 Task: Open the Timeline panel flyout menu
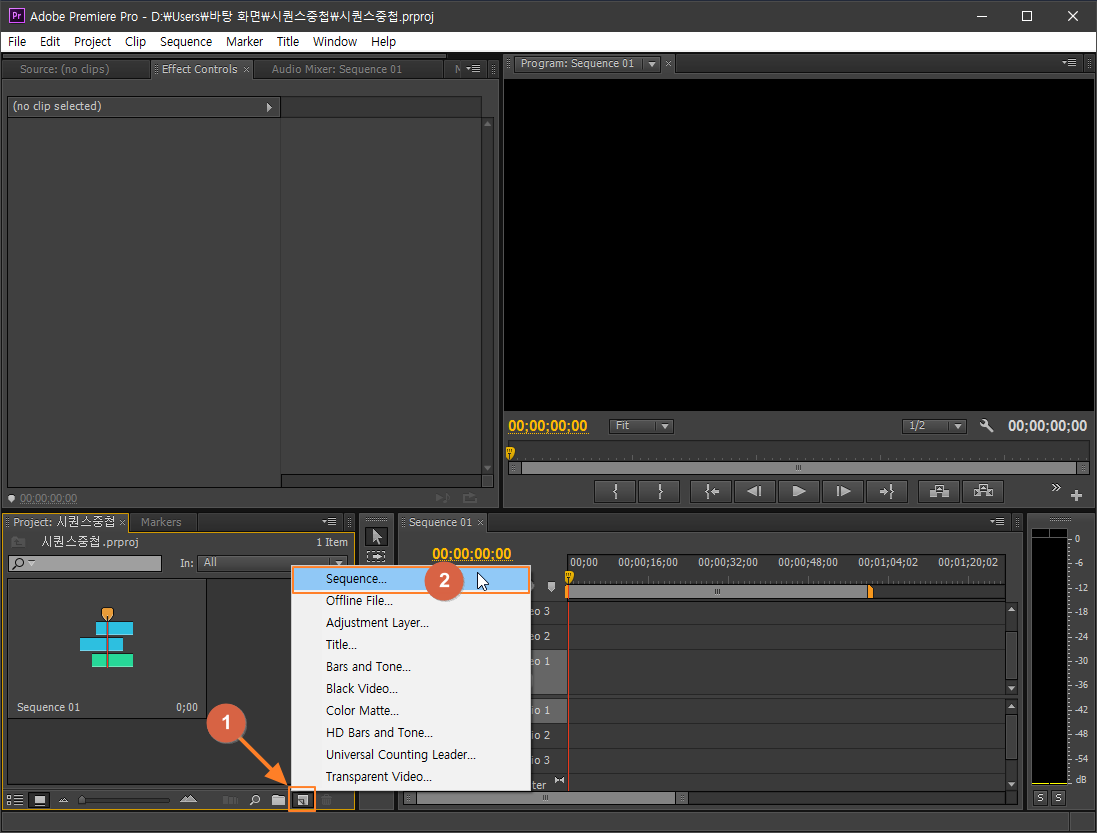pos(998,522)
